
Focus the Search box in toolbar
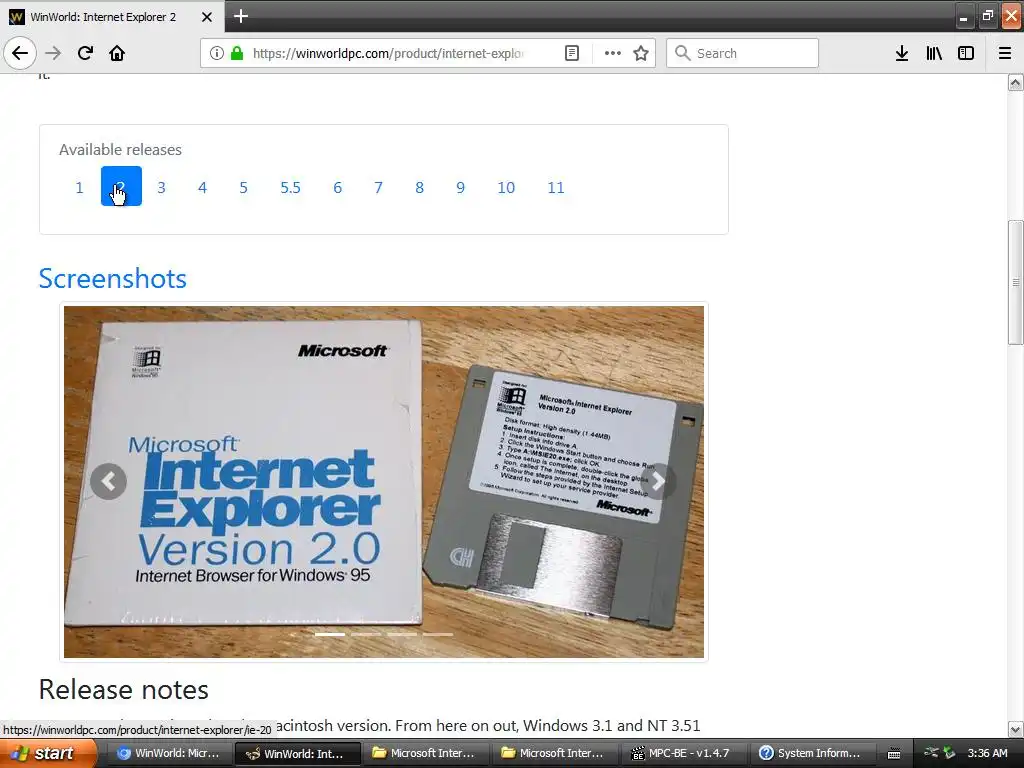[x=742, y=53]
